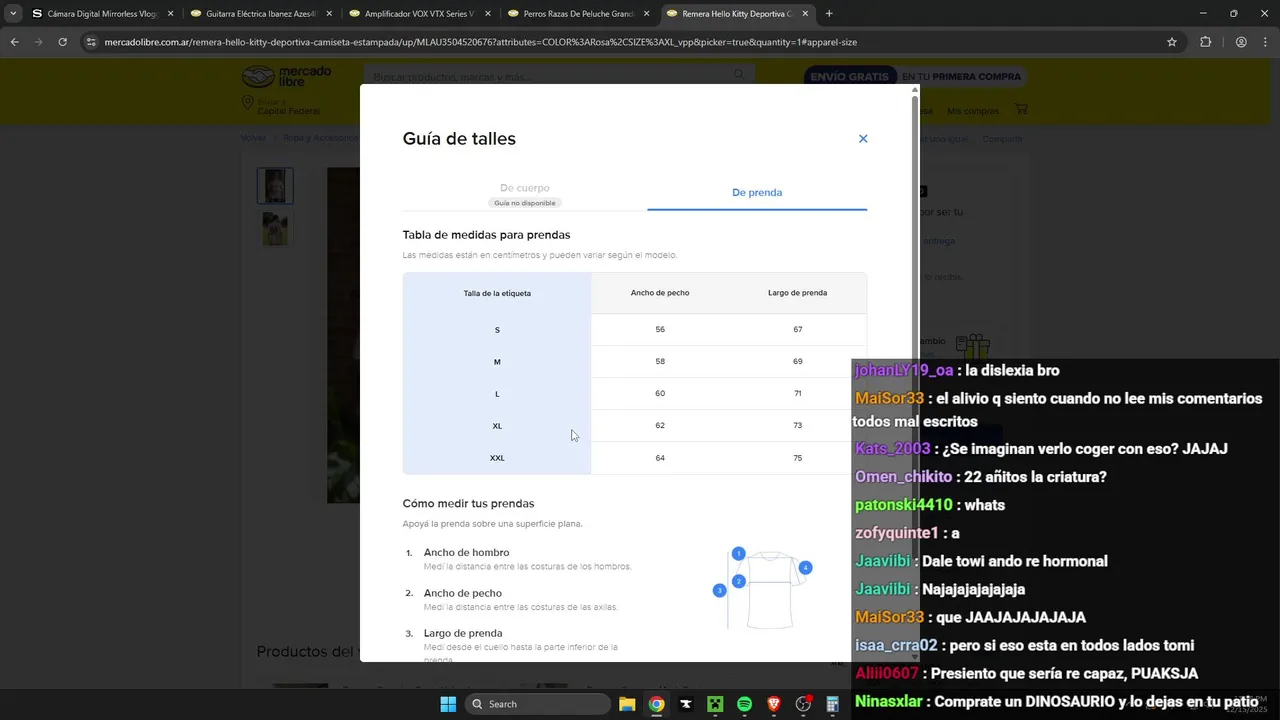Close the Perros Razas De Peluche tab

coord(647,14)
